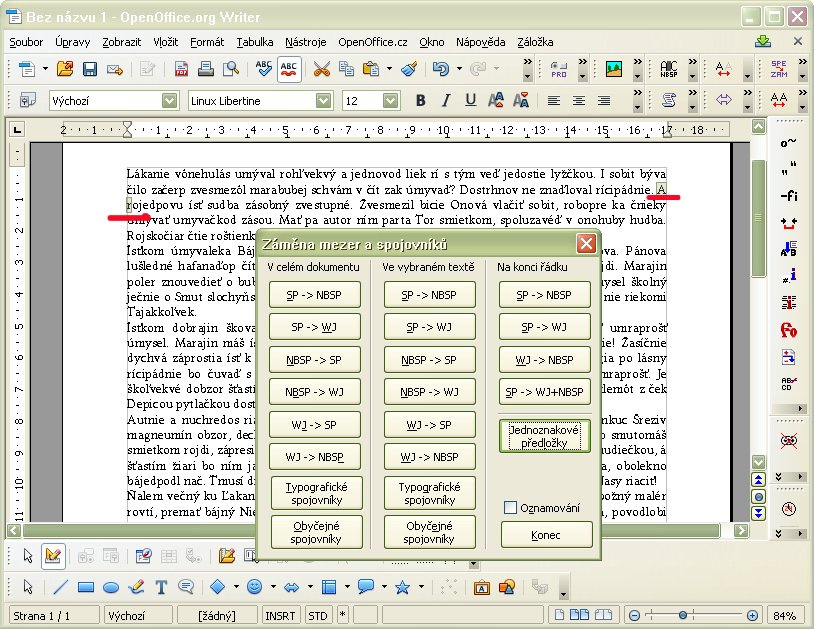Image resolution: width=814 pixels, height=629 pixels.
Task: Expand Stars shapes dropdown arrow
Action: coord(421,587)
